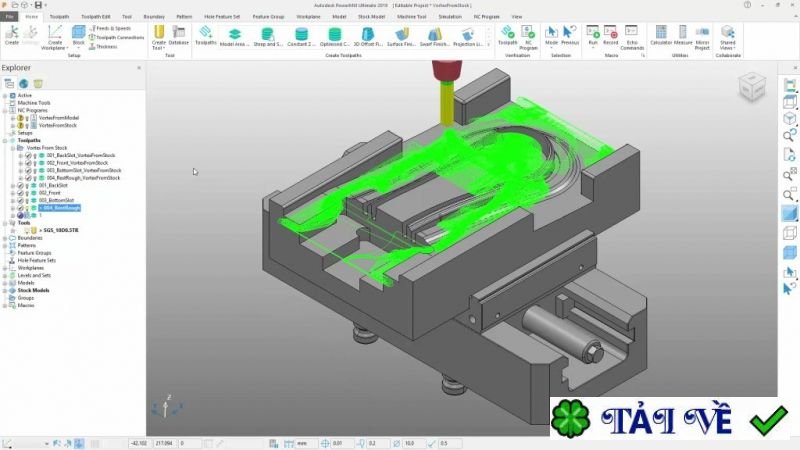This screenshot has height=450, width=800.
Task: Toggle checkmark of 004_RestRough_VortexFromStock toolpath
Action: click(28, 178)
